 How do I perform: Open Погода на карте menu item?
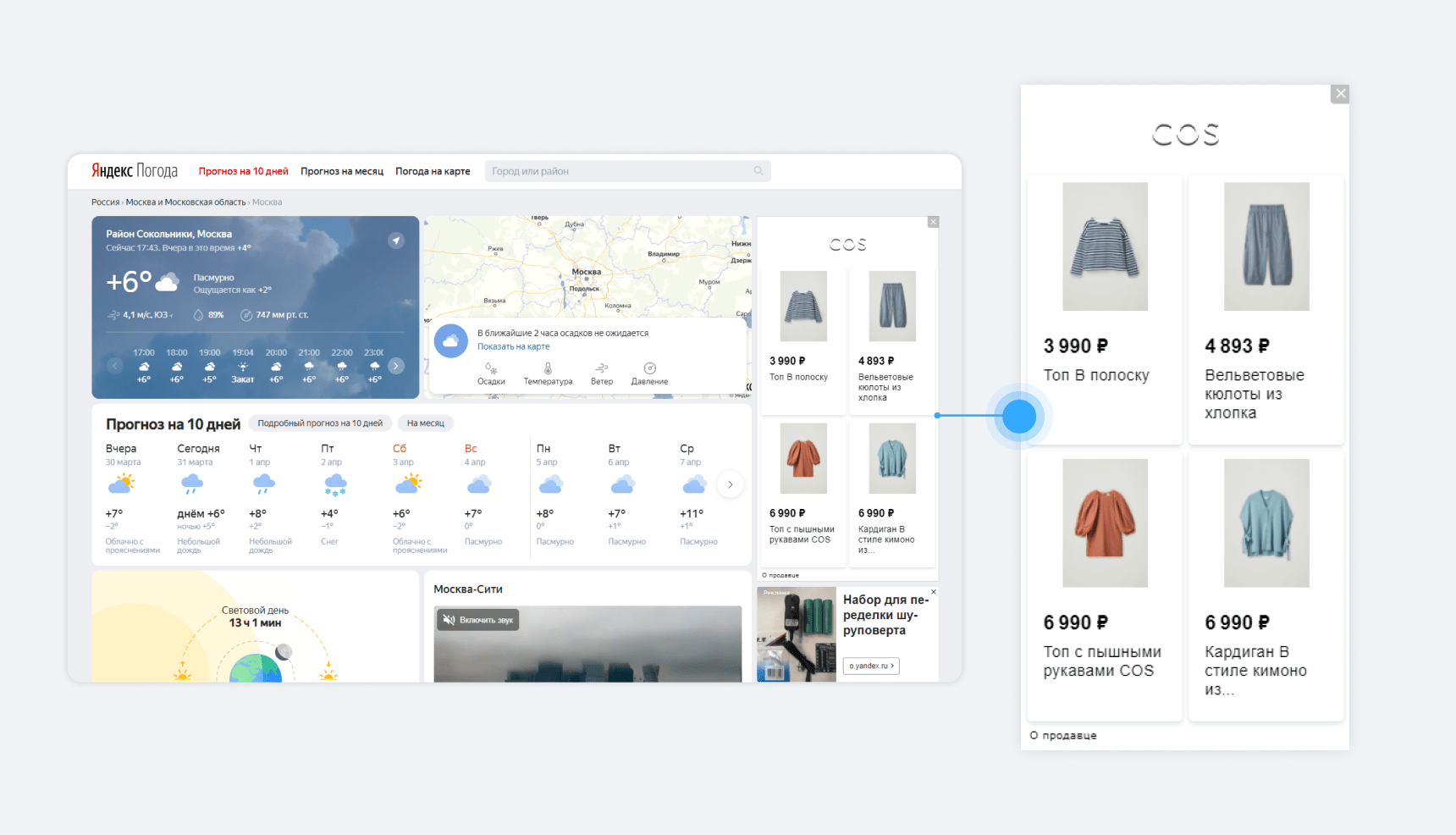coord(433,171)
